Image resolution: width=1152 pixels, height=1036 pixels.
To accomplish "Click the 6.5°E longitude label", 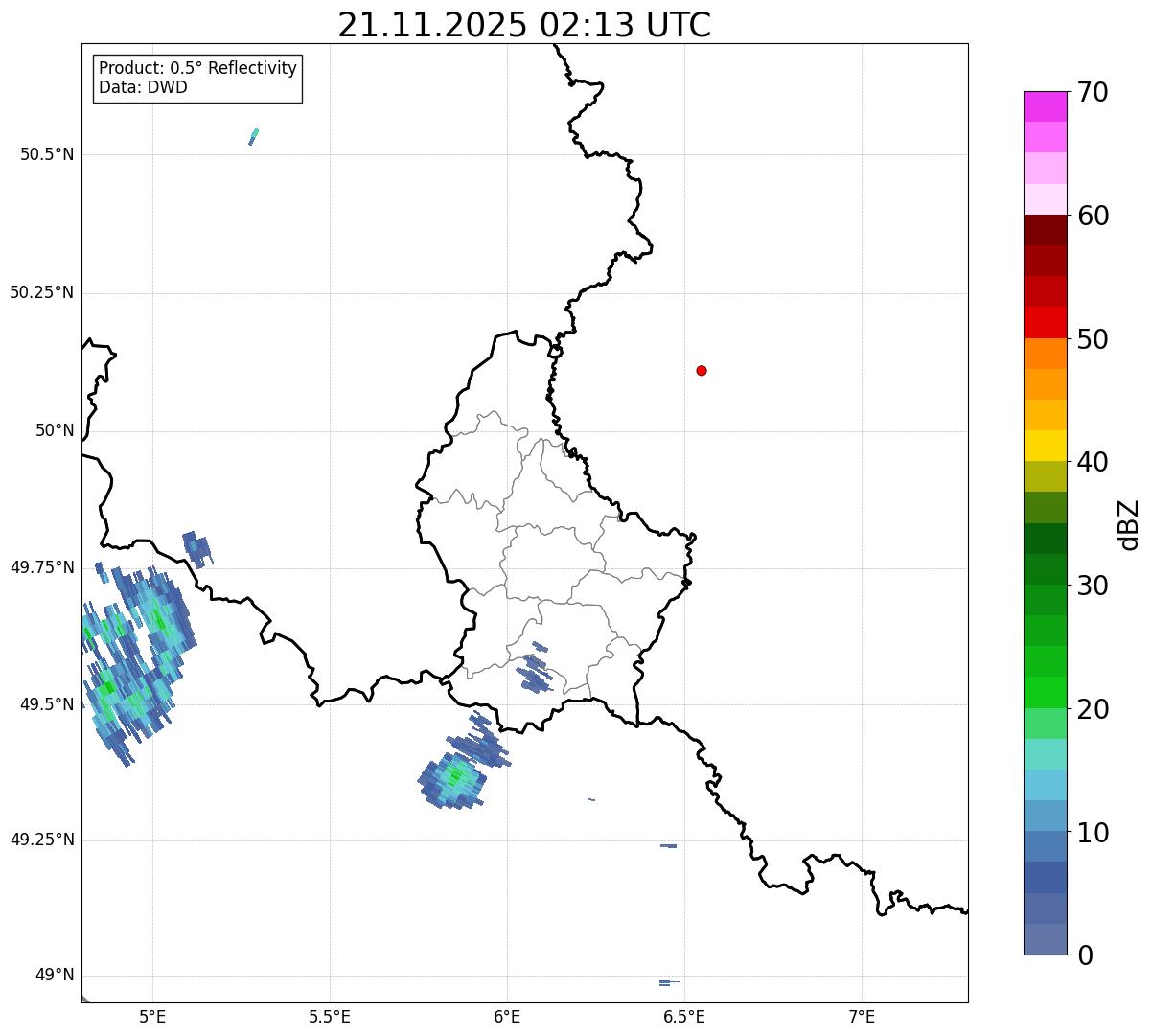I will click(x=684, y=1016).
